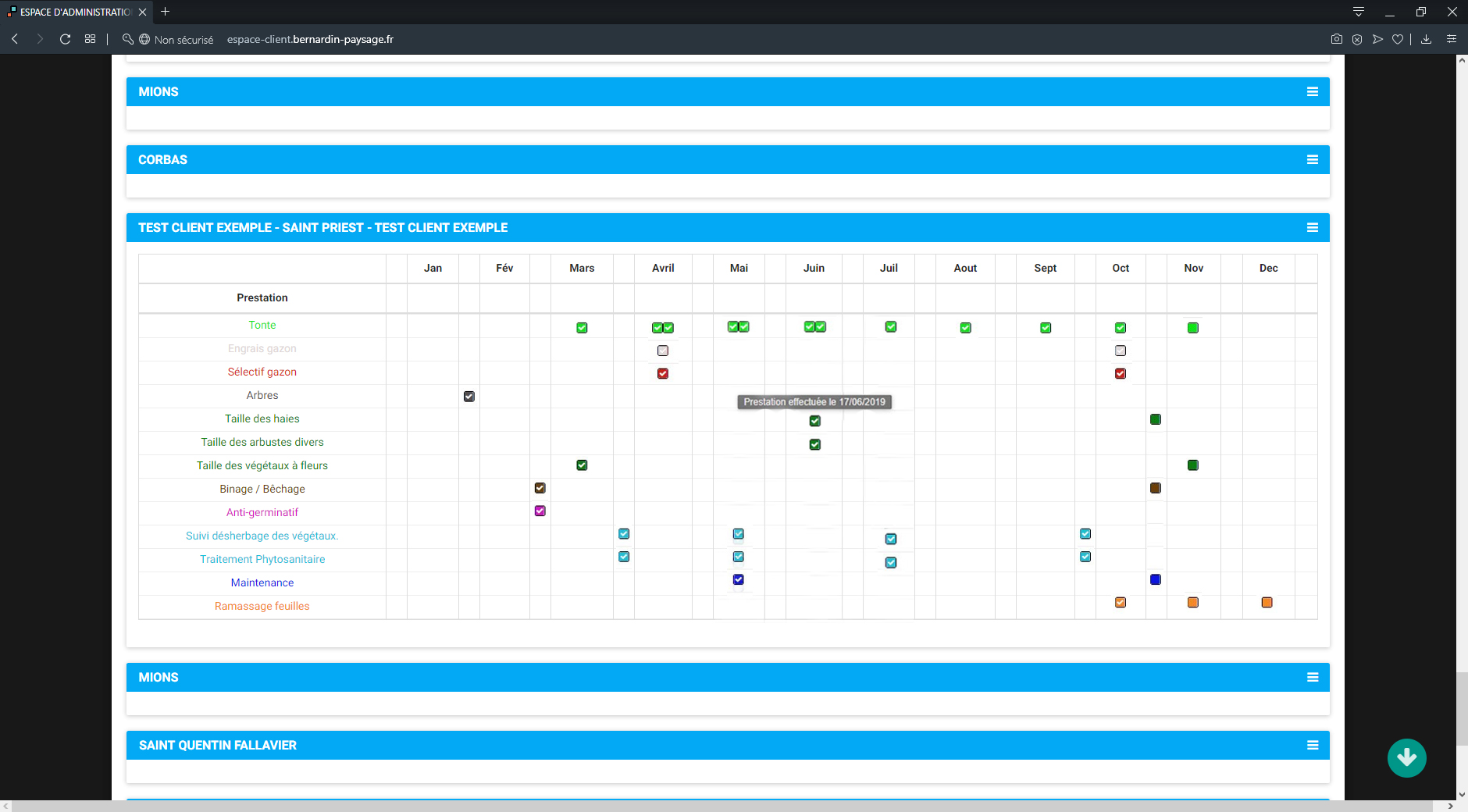Toggle Engrais gazon checkbox in Oct

pos(1121,351)
